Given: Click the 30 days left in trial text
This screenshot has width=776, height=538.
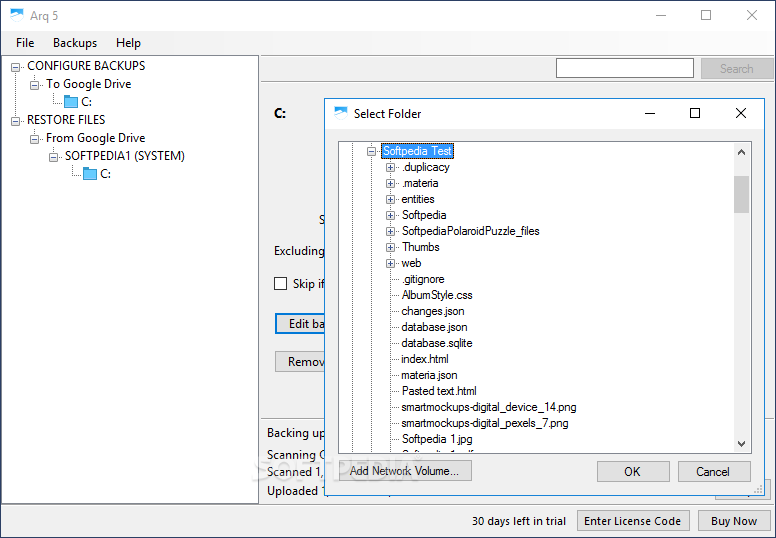Looking at the screenshot, I should [x=519, y=521].
